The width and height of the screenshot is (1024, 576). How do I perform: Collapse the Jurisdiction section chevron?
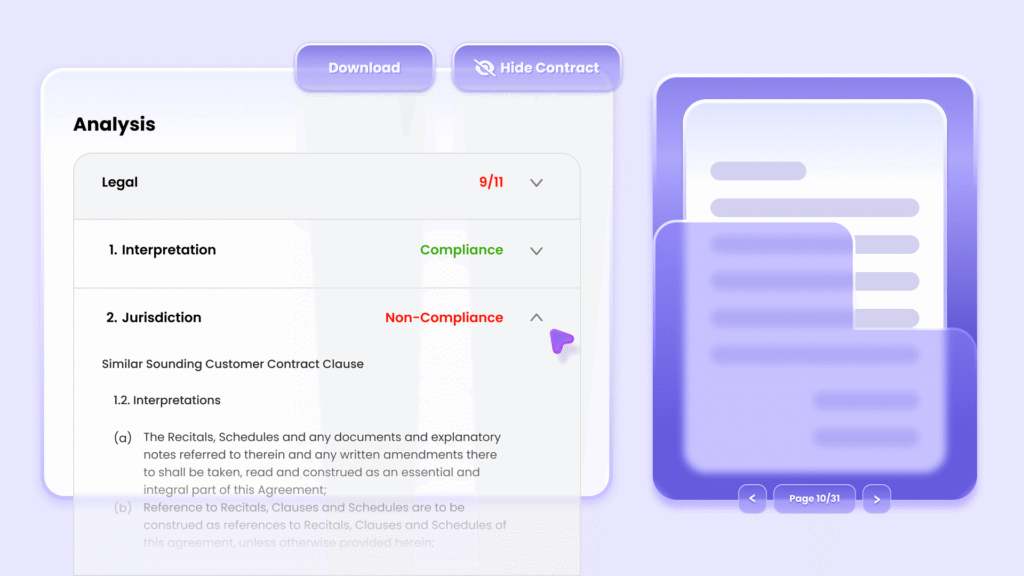pyautogui.click(x=536, y=318)
